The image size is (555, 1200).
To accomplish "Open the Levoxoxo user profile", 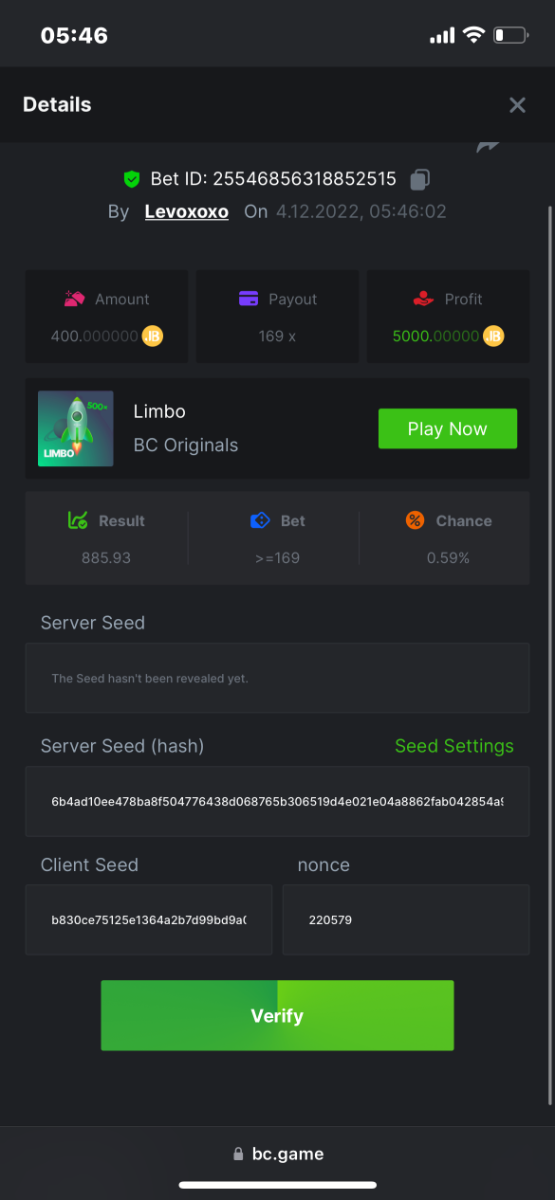I will click(x=187, y=212).
